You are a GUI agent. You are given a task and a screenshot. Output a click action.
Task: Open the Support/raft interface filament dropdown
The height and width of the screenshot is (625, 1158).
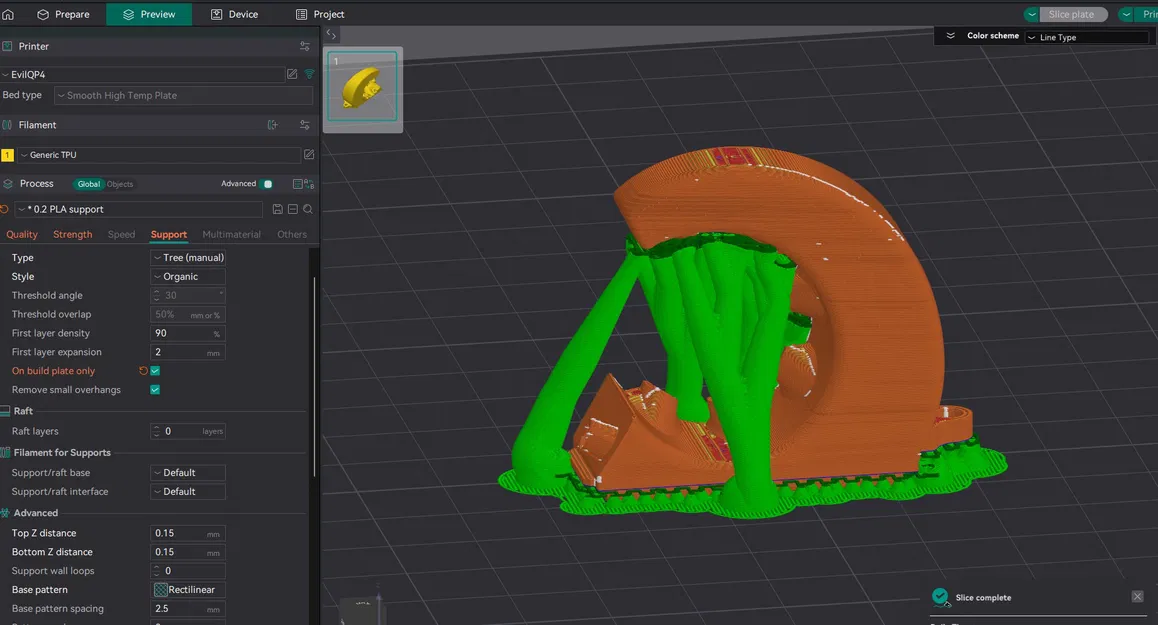pyautogui.click(x=188, y=491)
